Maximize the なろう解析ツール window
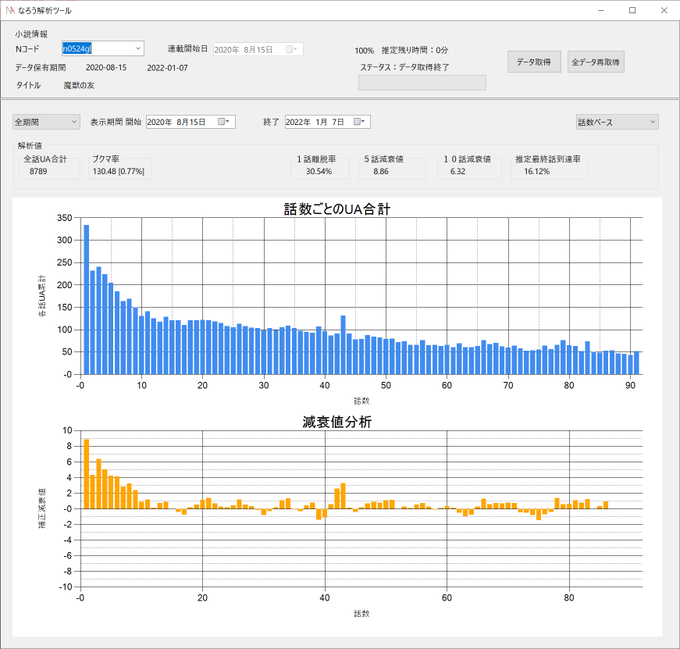This screenshot has width=680, height=649. [x=632, y=10]
